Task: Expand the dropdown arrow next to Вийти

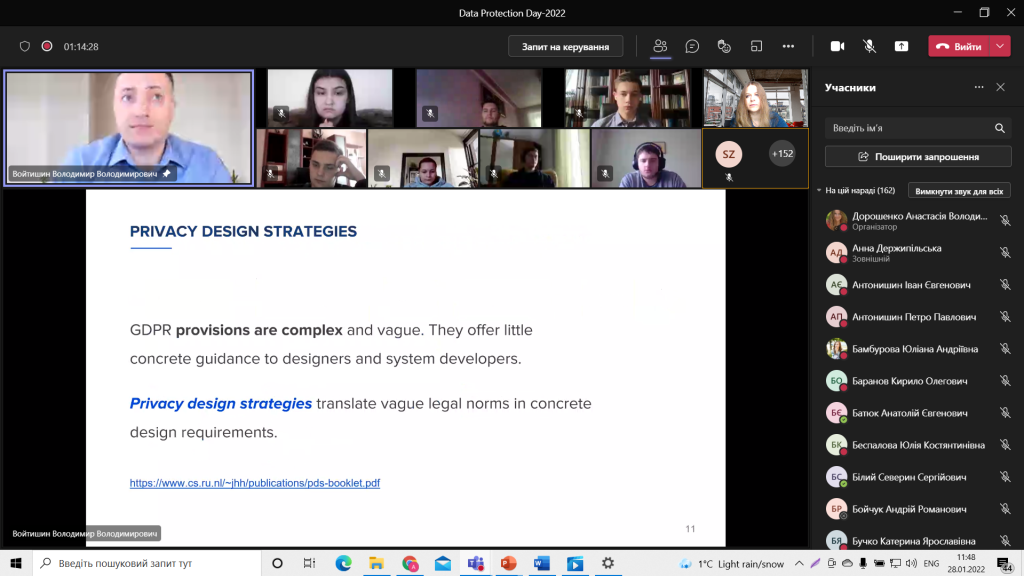Action: pyautogui.click(x=1001, y=46)
